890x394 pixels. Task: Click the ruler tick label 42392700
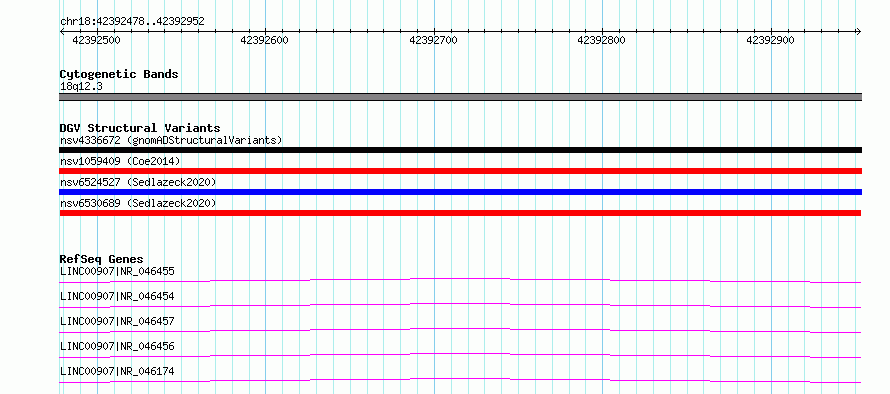coord(433,40)
